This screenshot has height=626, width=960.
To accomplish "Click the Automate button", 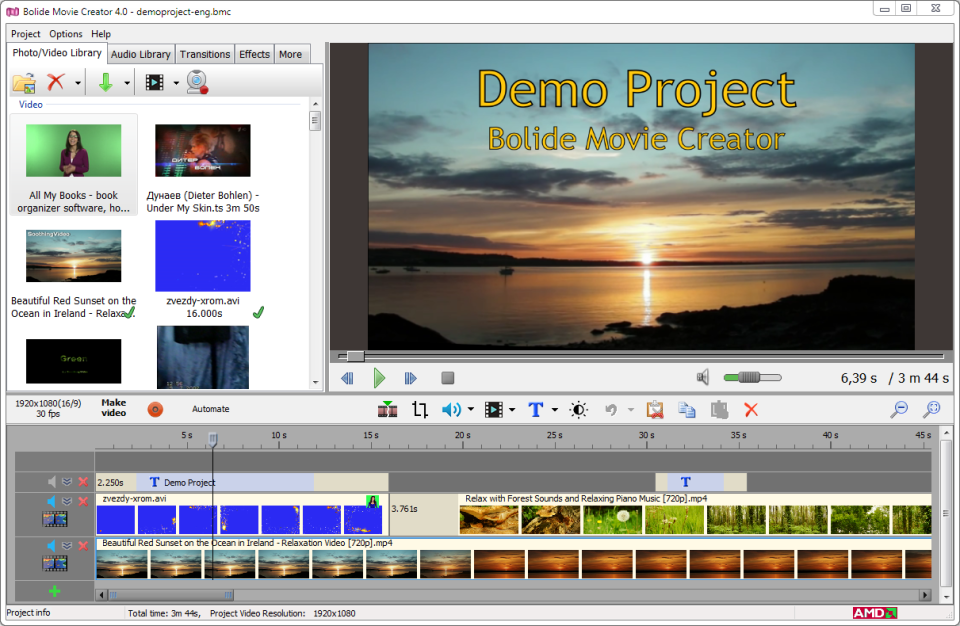I will tap(211, 409).
